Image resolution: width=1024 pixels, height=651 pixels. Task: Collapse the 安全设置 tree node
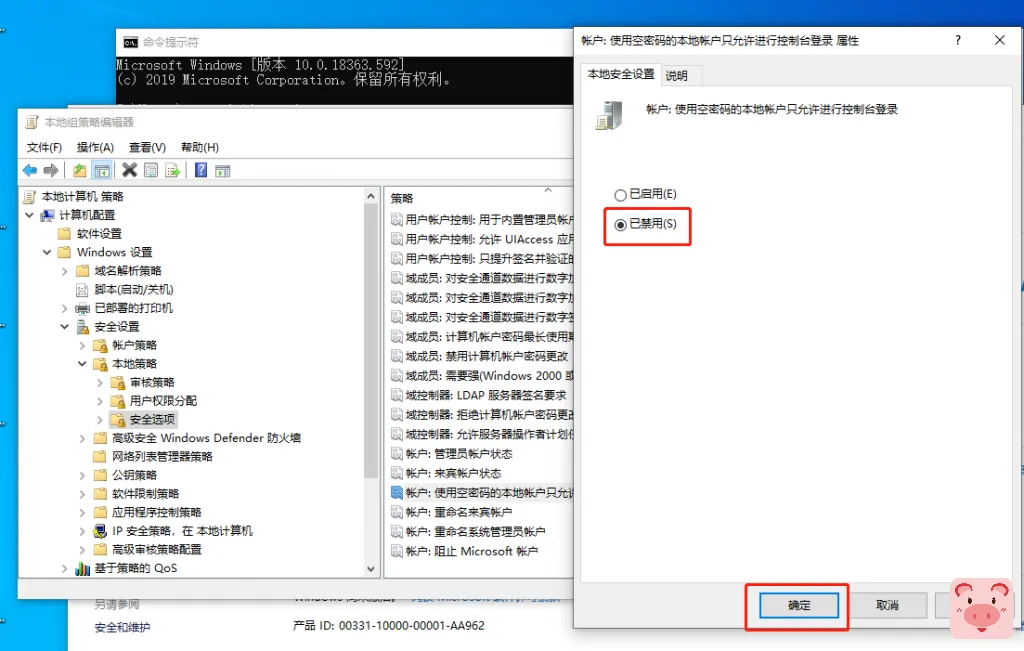[x=64, y=326]
